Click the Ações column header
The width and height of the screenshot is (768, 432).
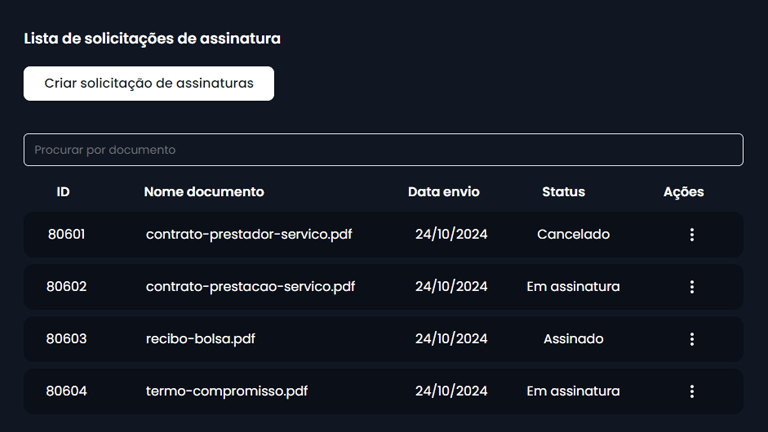coord(684,192)
